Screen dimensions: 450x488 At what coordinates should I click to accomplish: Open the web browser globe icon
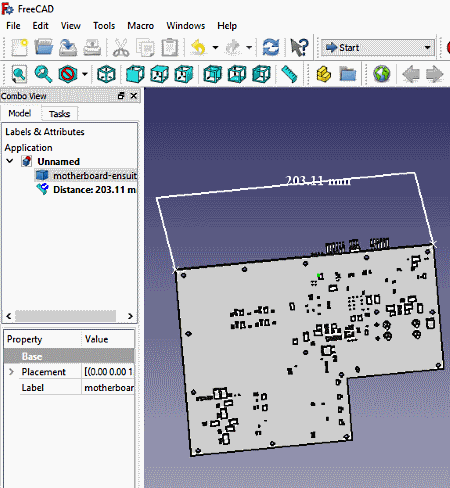coord(382,74)
